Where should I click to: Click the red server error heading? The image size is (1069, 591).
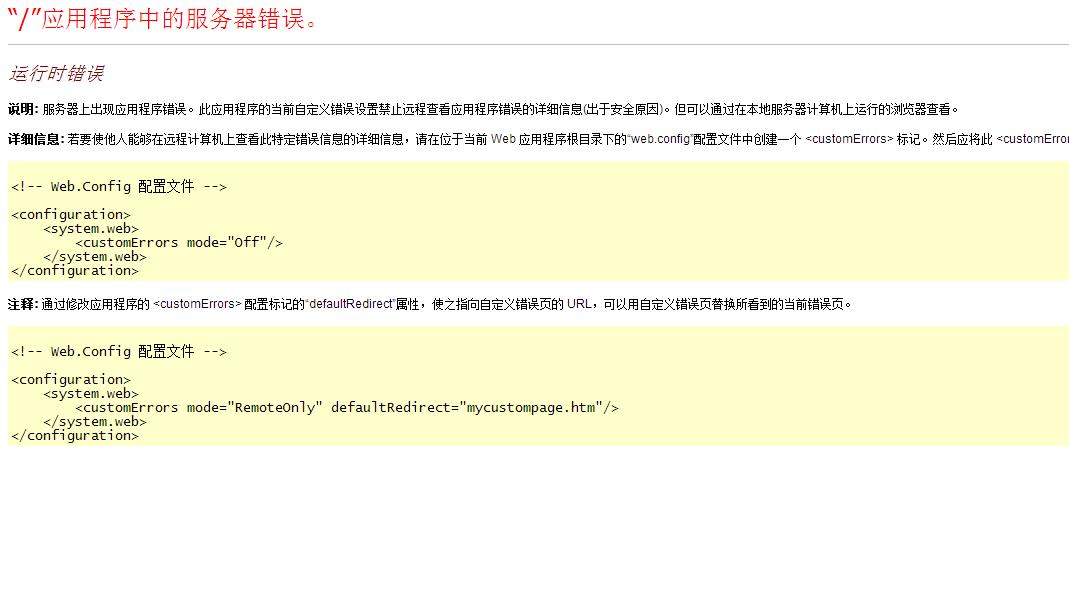pyautogui.click(x=163, y=19)
